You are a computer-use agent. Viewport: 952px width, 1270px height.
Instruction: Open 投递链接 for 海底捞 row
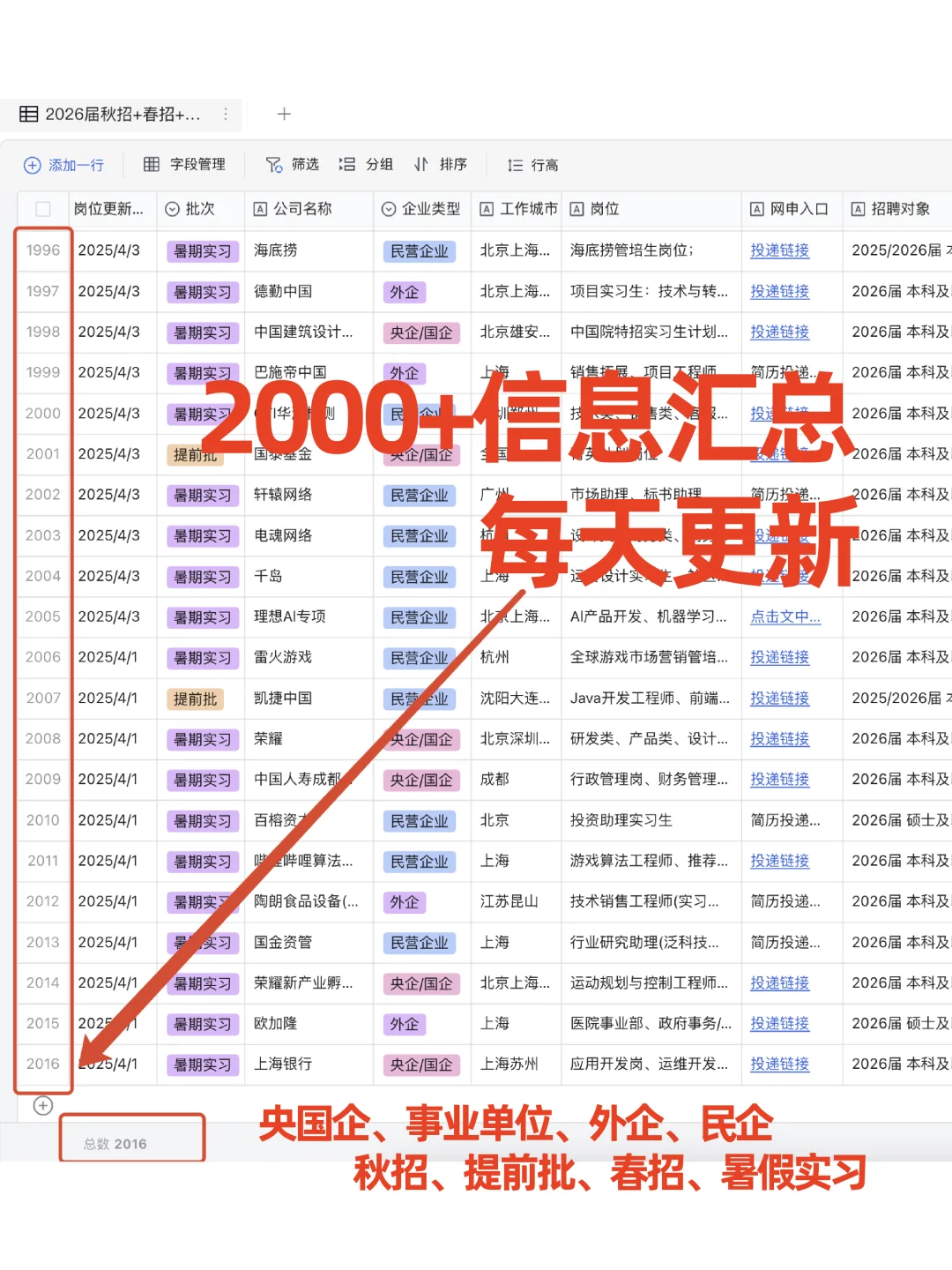coord(779,250)
